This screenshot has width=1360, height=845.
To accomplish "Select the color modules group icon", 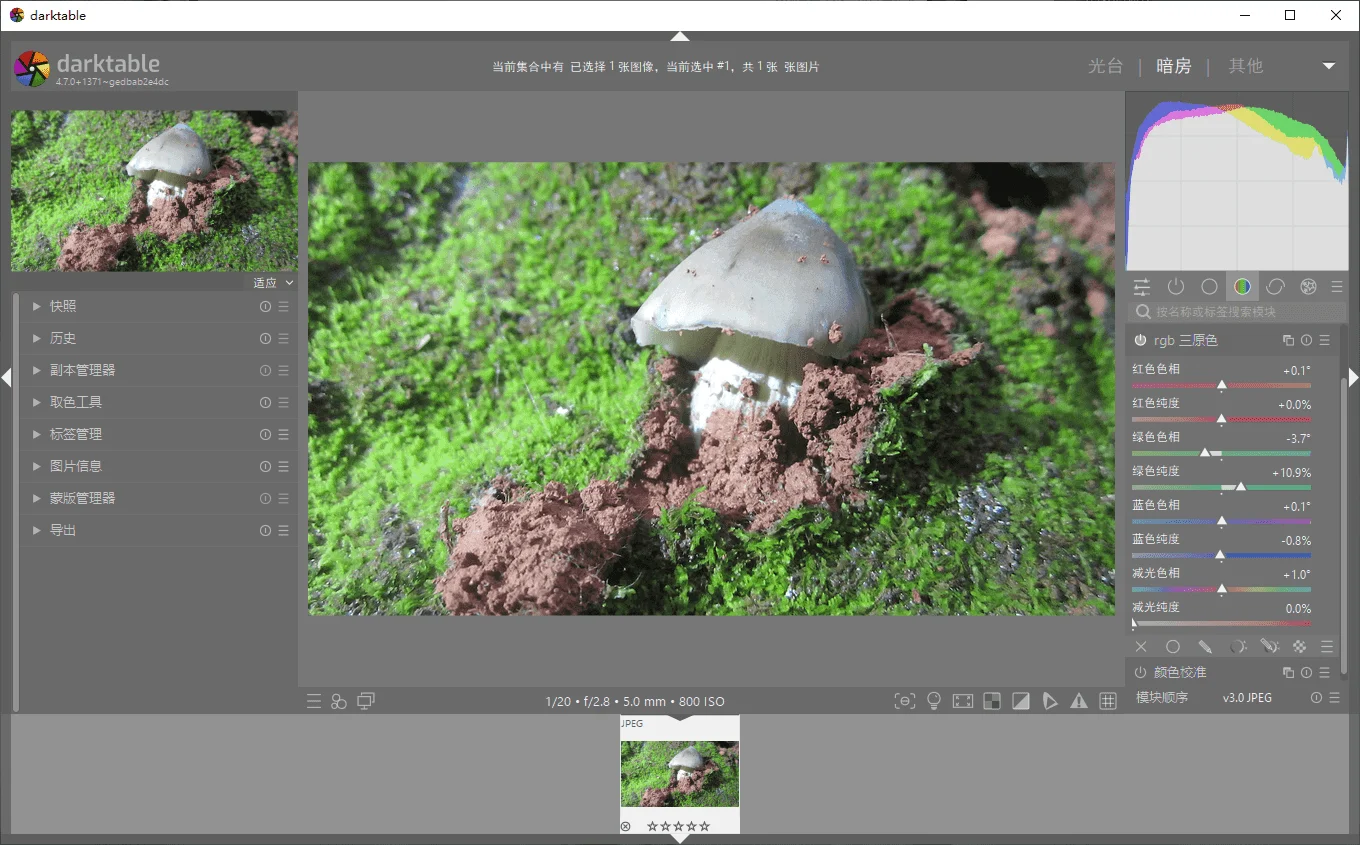I will pyautogui.click(x=1242, y=287).
